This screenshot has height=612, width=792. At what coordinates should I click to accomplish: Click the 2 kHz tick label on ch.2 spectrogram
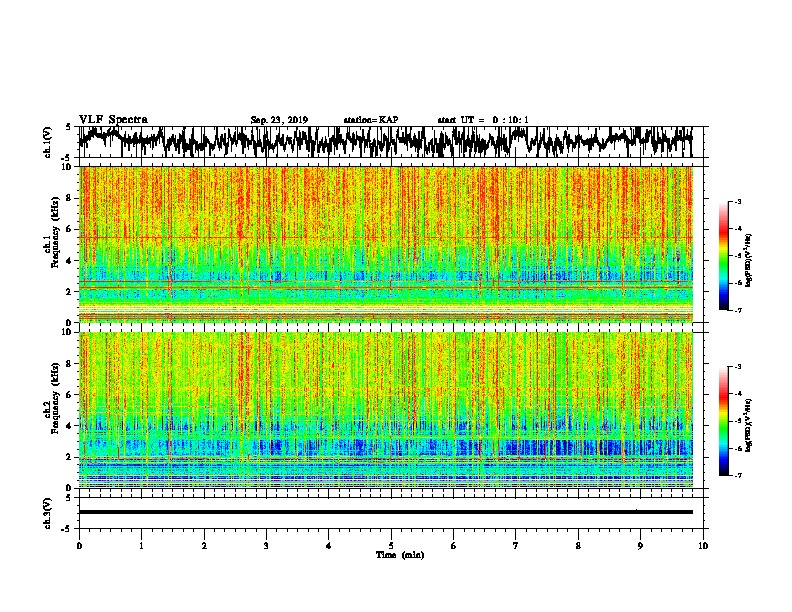coord(70,457)
